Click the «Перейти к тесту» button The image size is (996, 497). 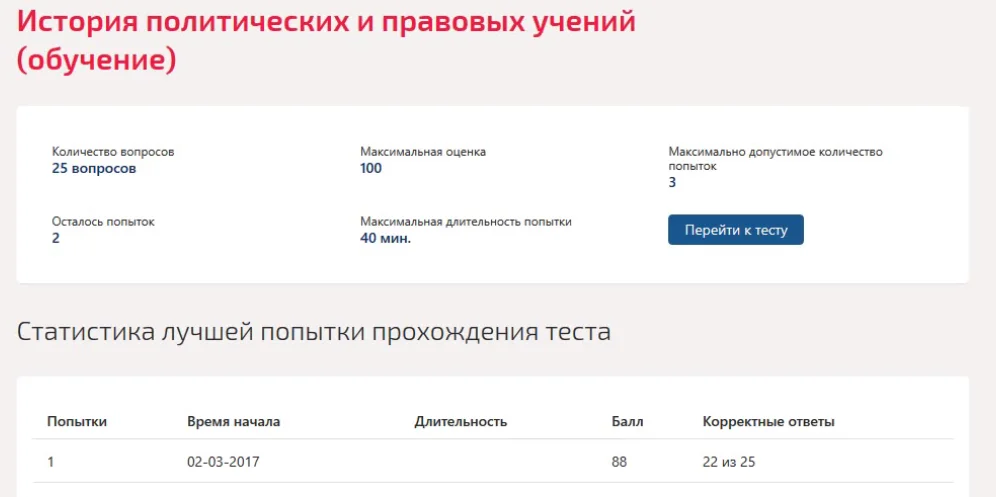(x=736, y=229)
